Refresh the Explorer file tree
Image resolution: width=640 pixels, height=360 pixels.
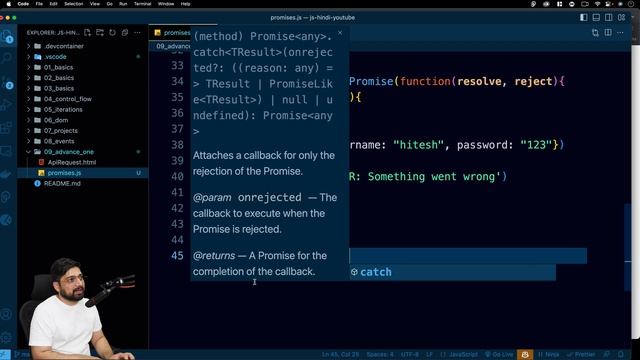point(112,32)
